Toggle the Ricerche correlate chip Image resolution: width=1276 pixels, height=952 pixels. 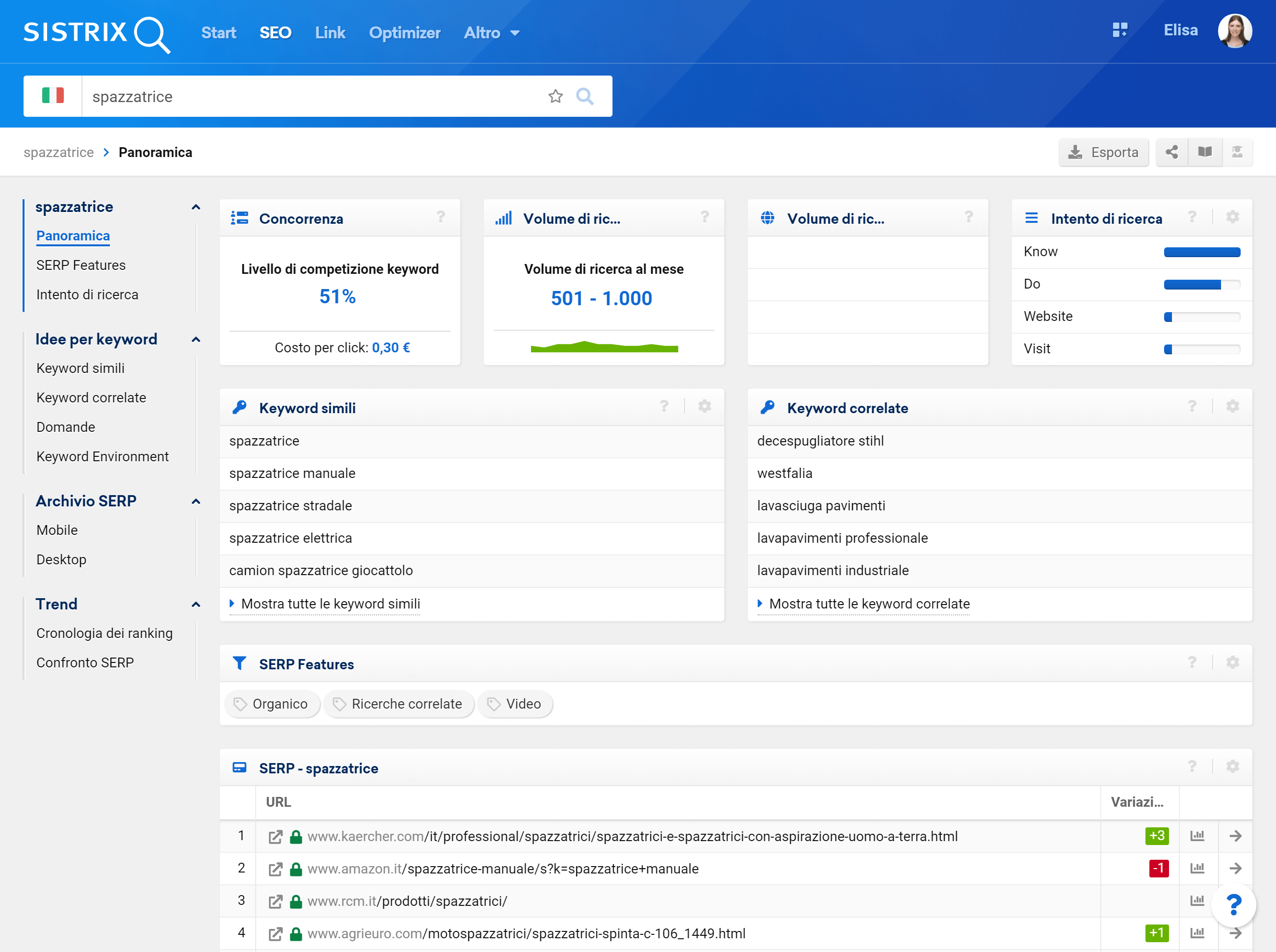pyautogui.click(x=399, y=703)
